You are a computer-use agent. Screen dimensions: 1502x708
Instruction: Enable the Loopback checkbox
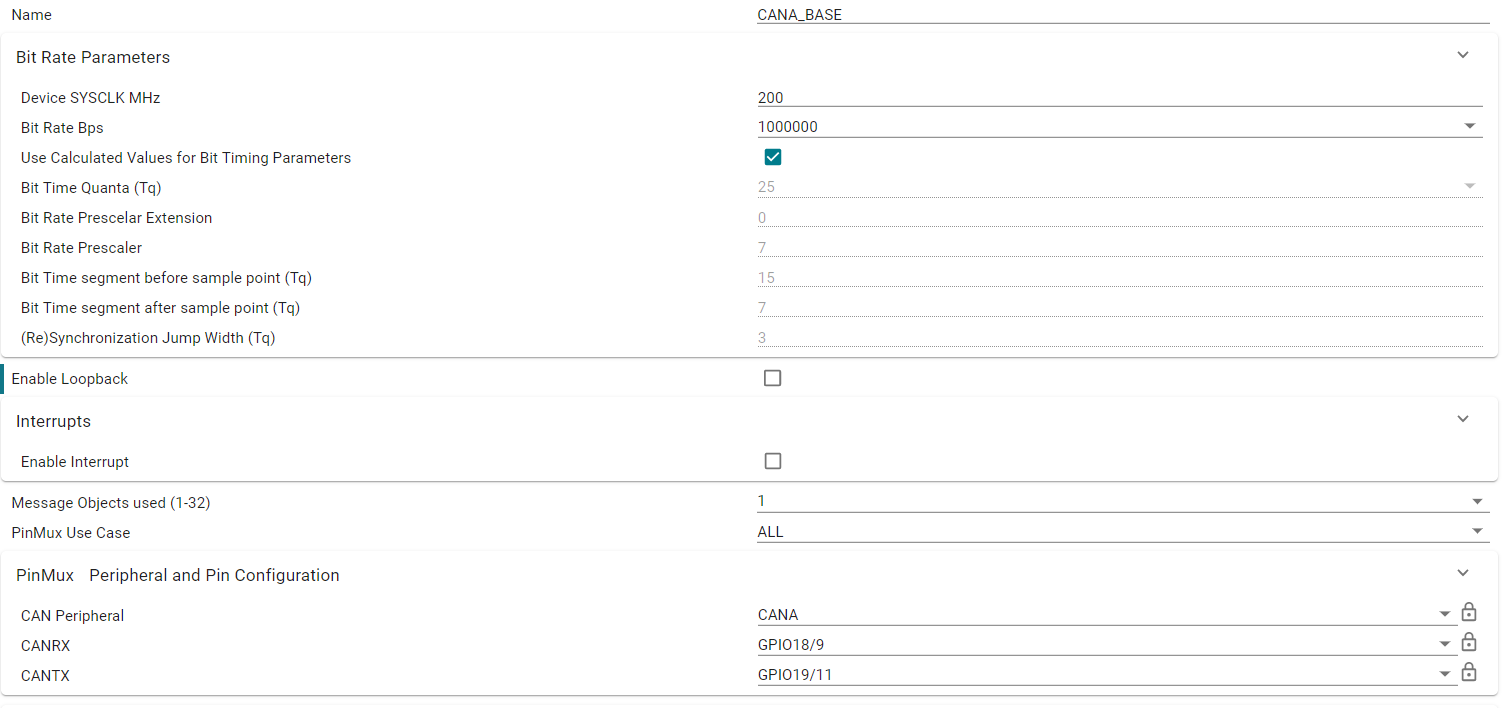coord(772,378)
